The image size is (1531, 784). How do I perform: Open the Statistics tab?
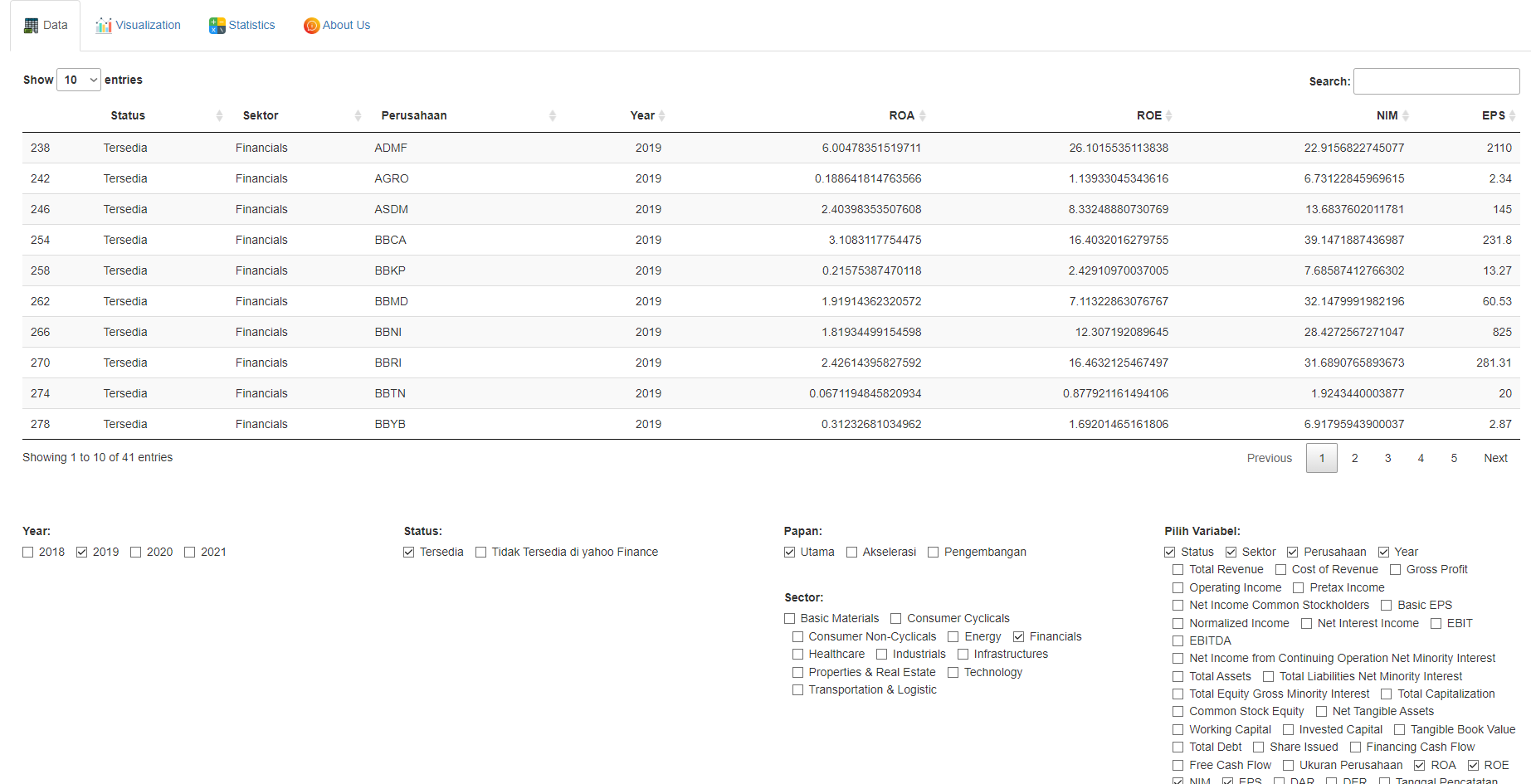pos(241,26)
